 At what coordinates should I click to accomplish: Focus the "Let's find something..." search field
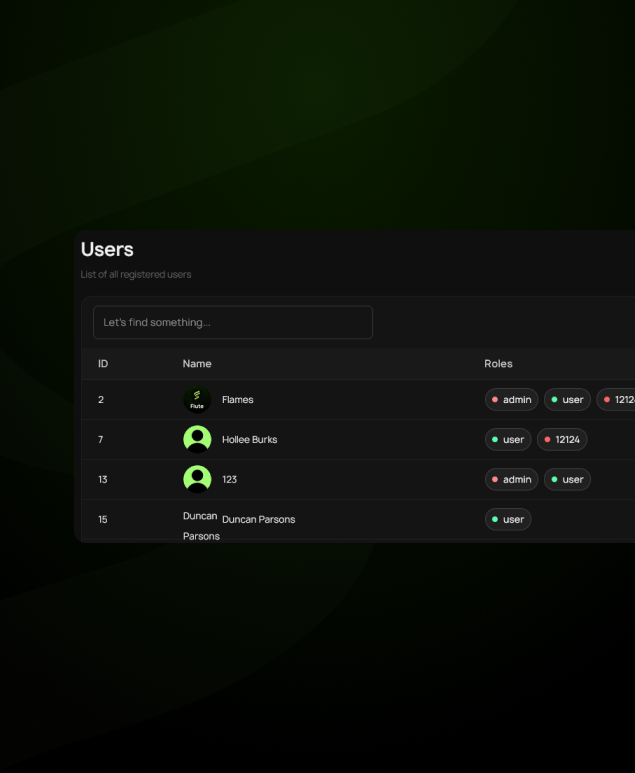tap(232, 322)
